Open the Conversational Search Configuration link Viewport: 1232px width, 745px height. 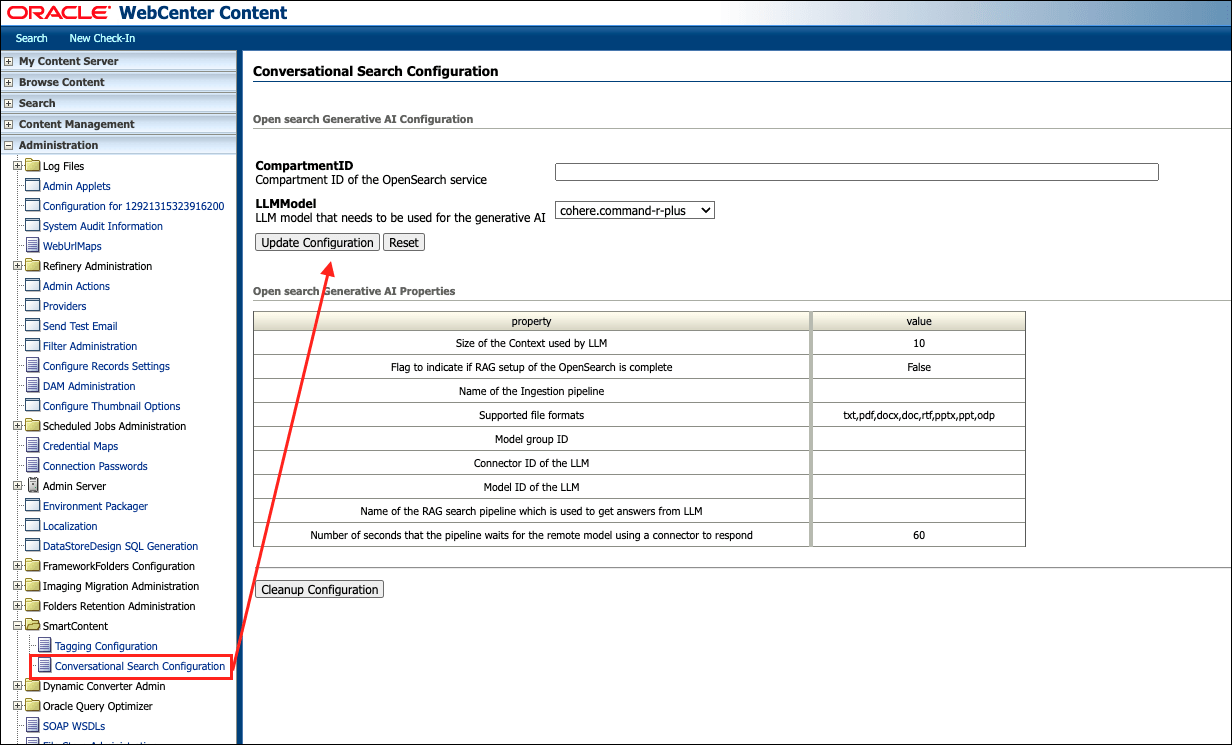[140, 666]
